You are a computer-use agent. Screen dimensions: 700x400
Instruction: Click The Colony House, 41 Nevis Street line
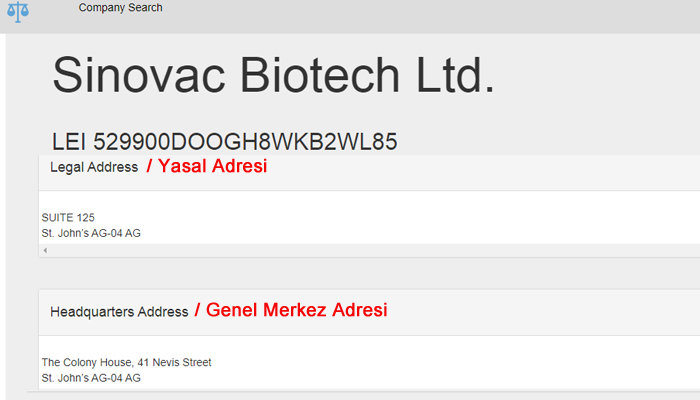[126, 362]
